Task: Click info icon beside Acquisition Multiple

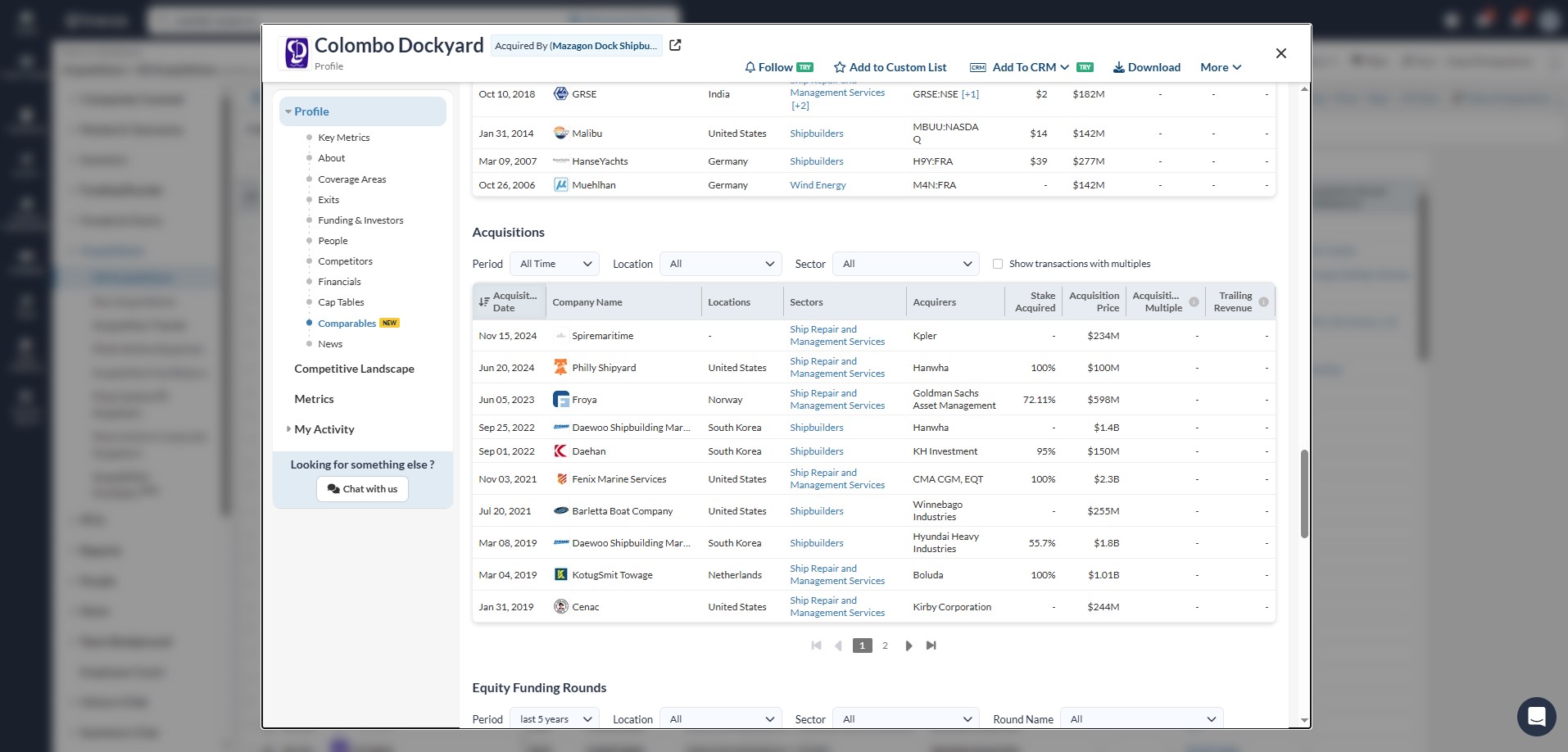Action: (1194, 302)
